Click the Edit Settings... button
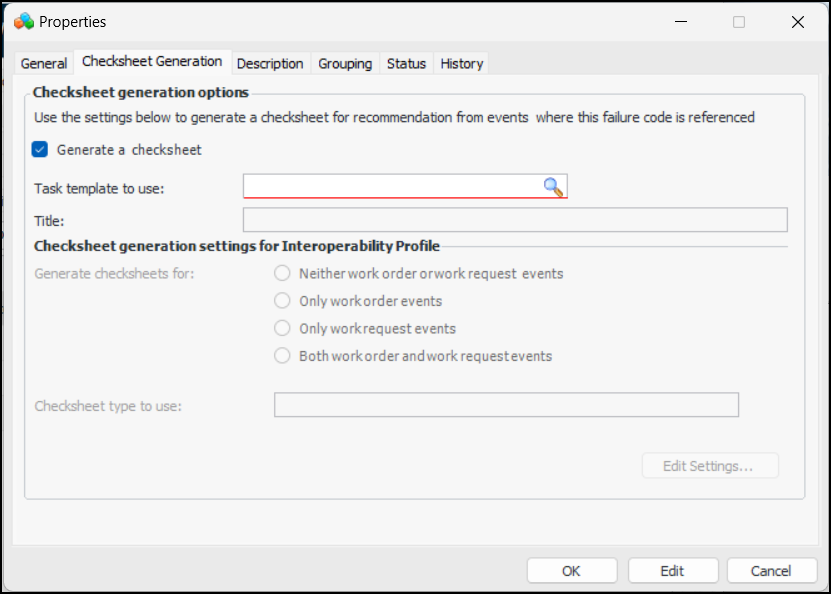831x594 pixels. pos(708,466)
